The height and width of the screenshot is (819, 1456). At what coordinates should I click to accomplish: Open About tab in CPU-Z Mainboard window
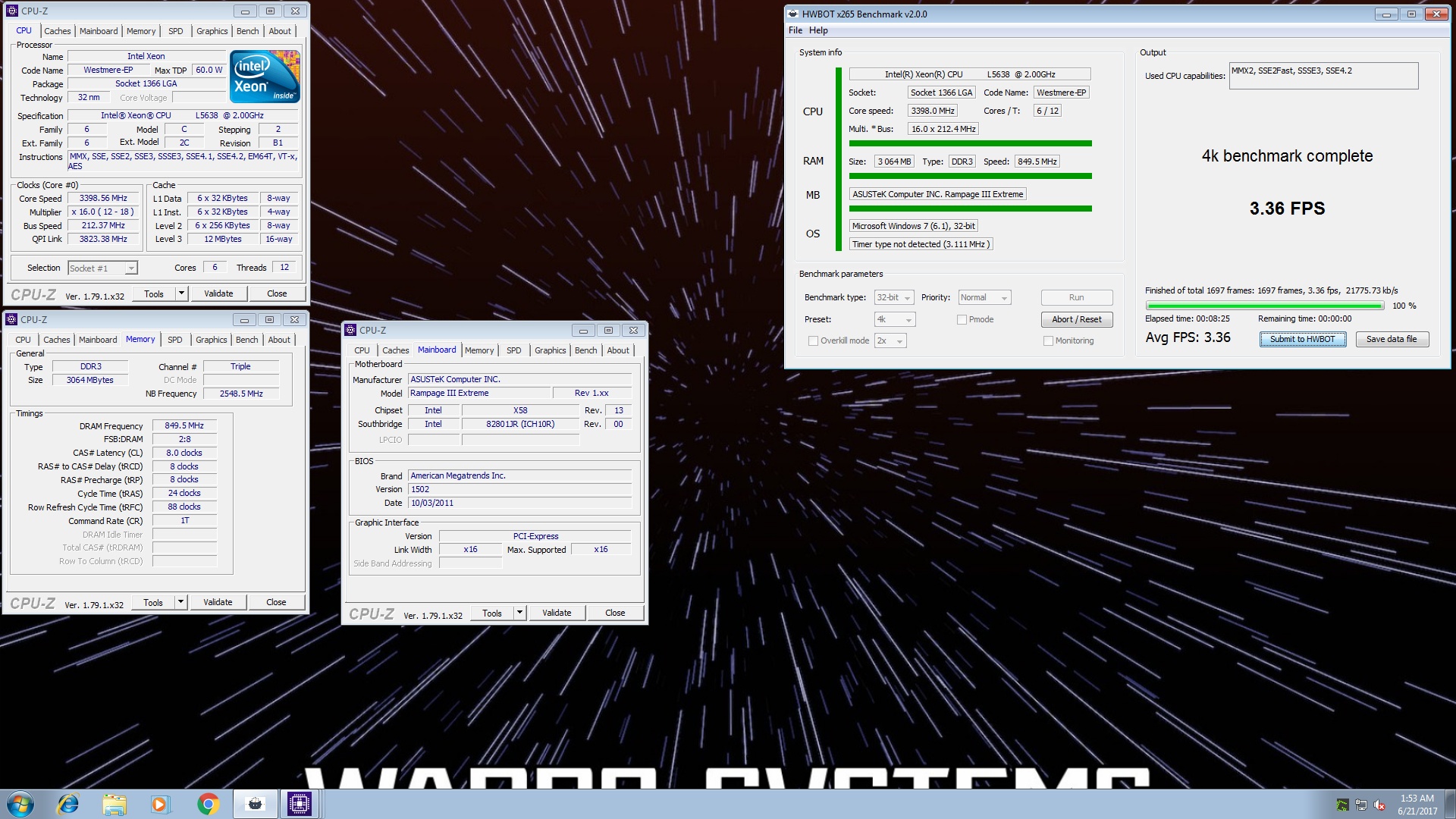[618, 350]
